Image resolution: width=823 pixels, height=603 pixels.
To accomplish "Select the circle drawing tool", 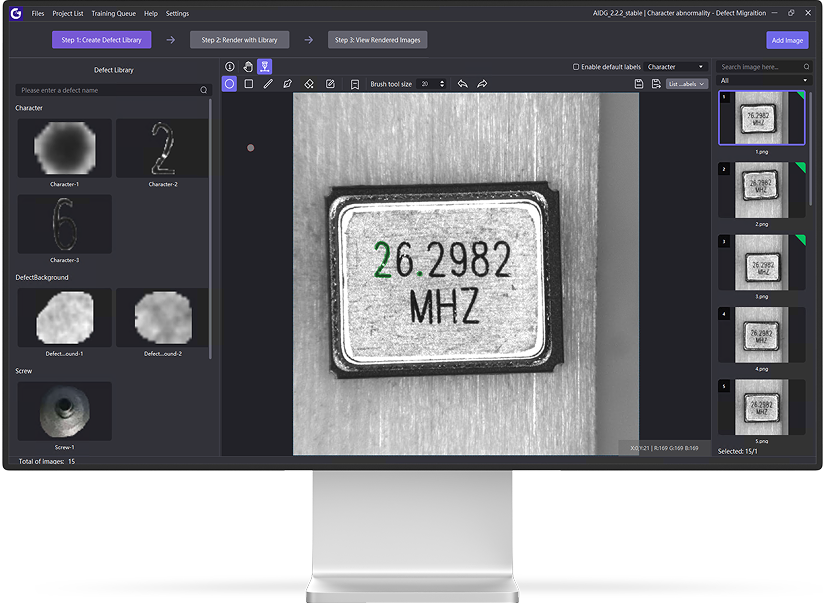I will pyautogui.click(x=229, y=84).
